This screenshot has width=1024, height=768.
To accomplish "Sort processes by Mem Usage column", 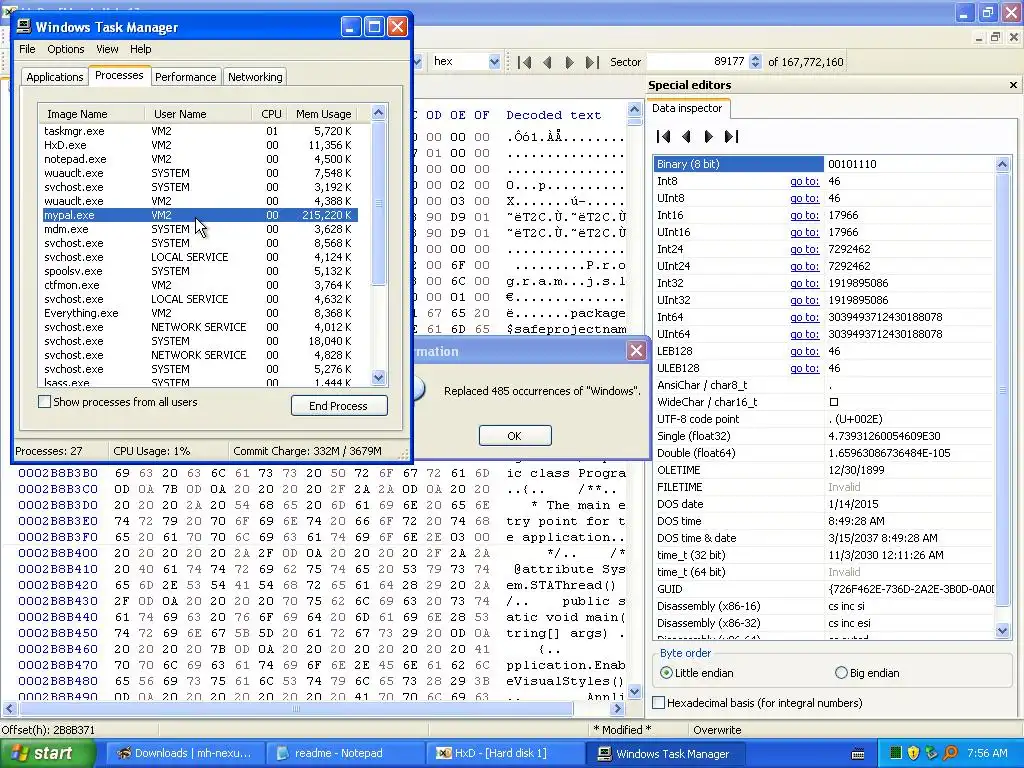I will 323,114.
